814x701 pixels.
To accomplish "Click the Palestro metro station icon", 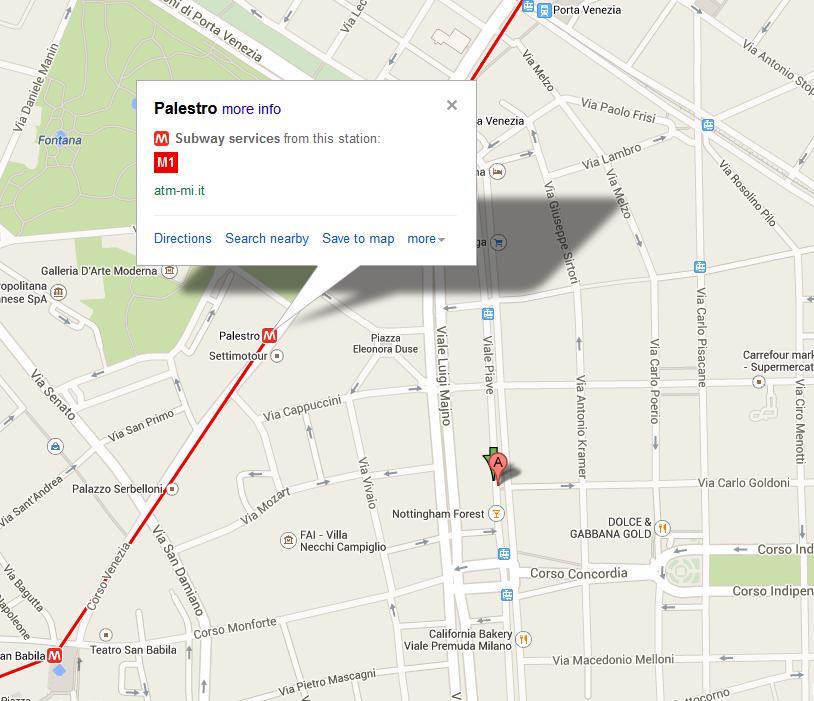I will pyautogui.click(x=269, y=335).
